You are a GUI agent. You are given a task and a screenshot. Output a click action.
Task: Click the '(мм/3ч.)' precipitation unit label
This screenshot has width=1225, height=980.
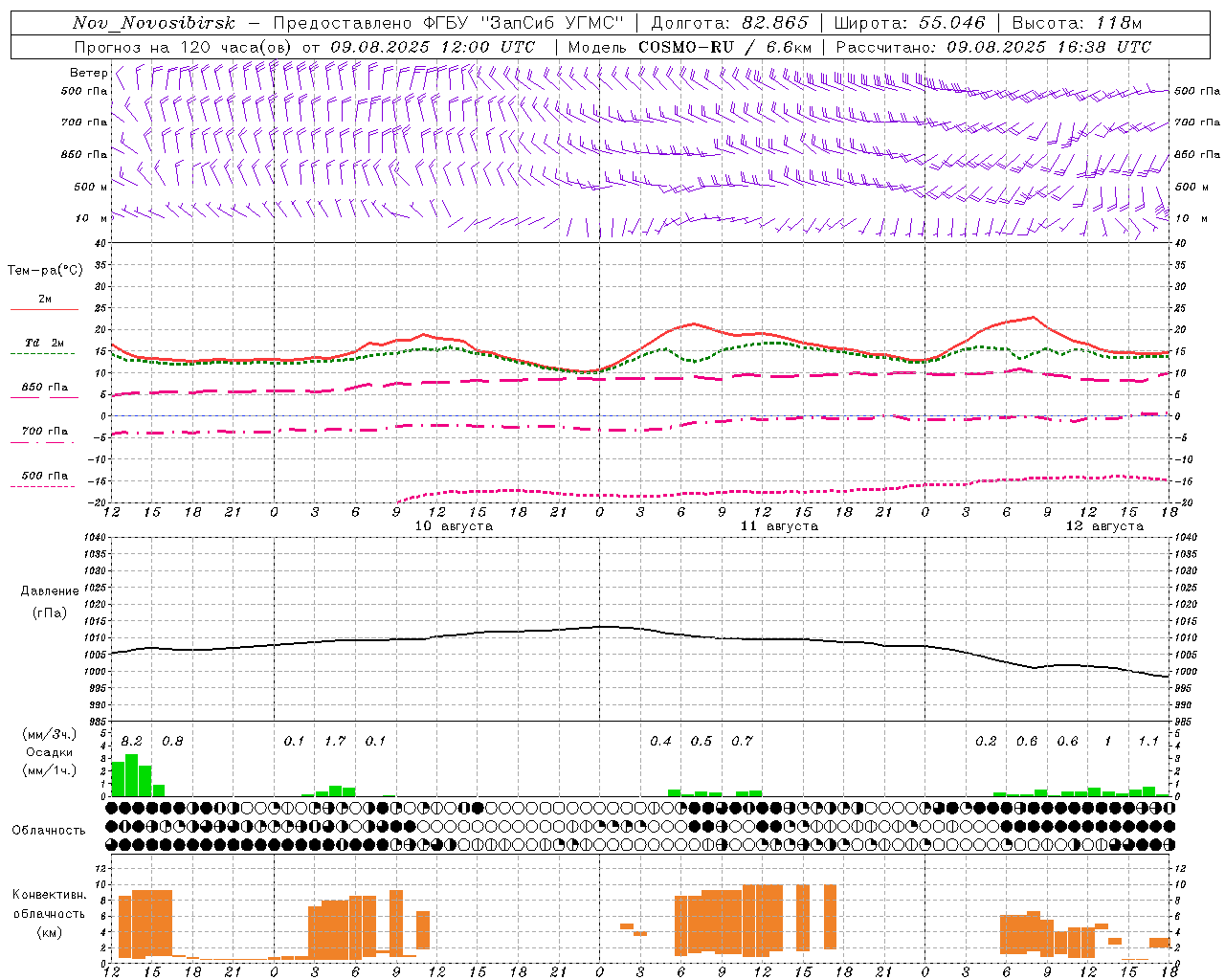point(49,734)
